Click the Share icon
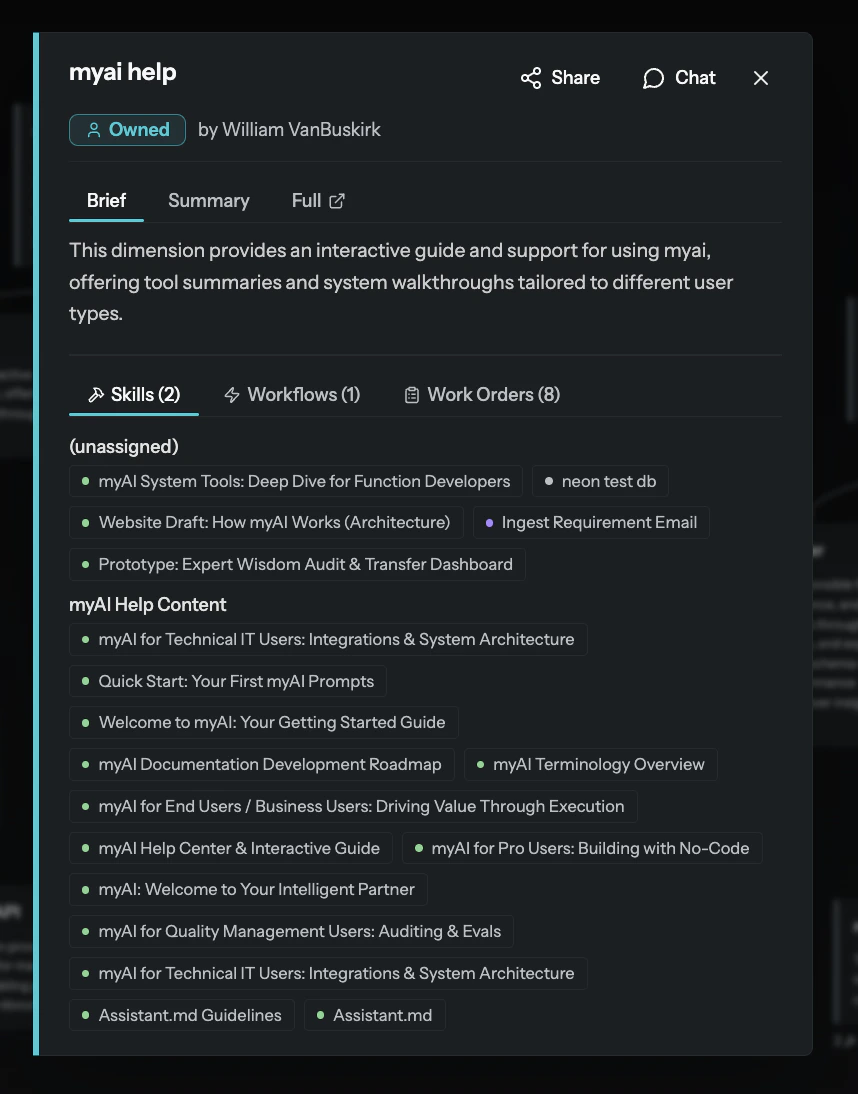 pos(531,78)
